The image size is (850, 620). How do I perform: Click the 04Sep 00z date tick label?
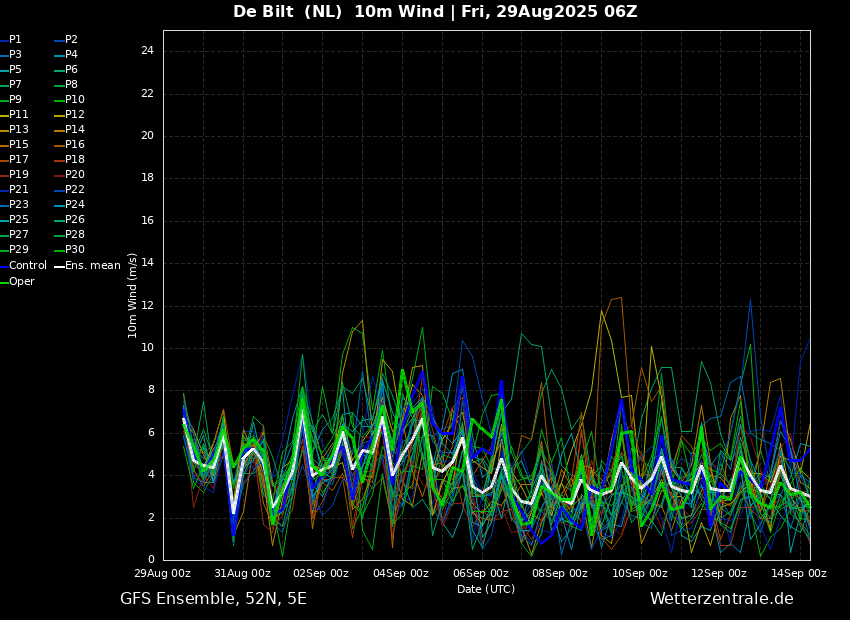(x=401, y=573)
